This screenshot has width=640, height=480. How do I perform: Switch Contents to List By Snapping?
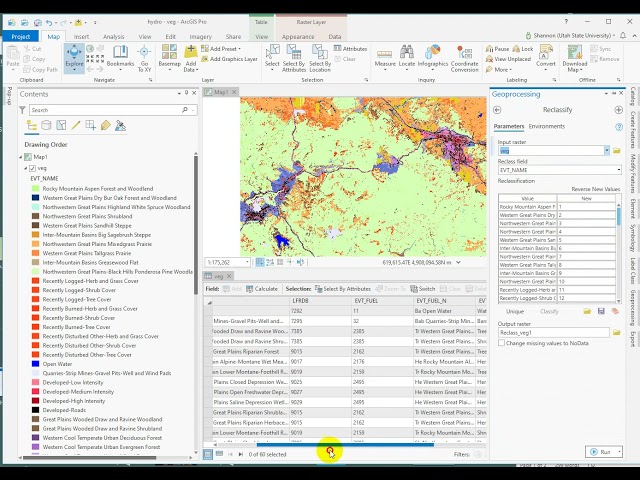(x=91, y=125)
